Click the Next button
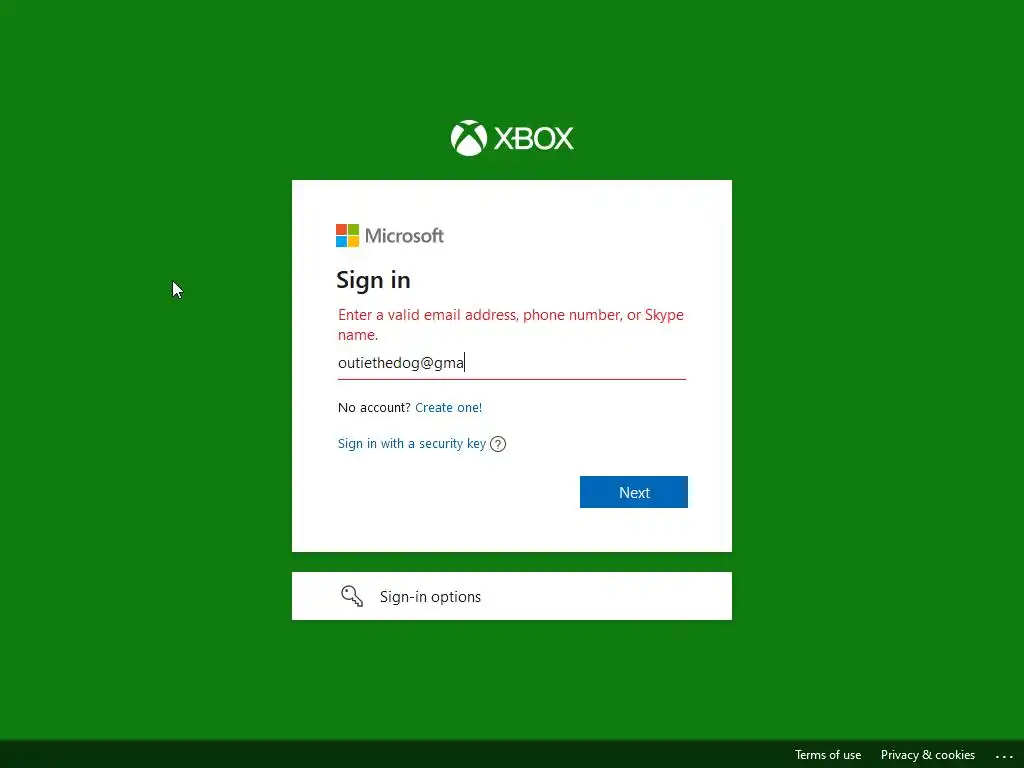 pyautogui.click(x=633, y=492)
